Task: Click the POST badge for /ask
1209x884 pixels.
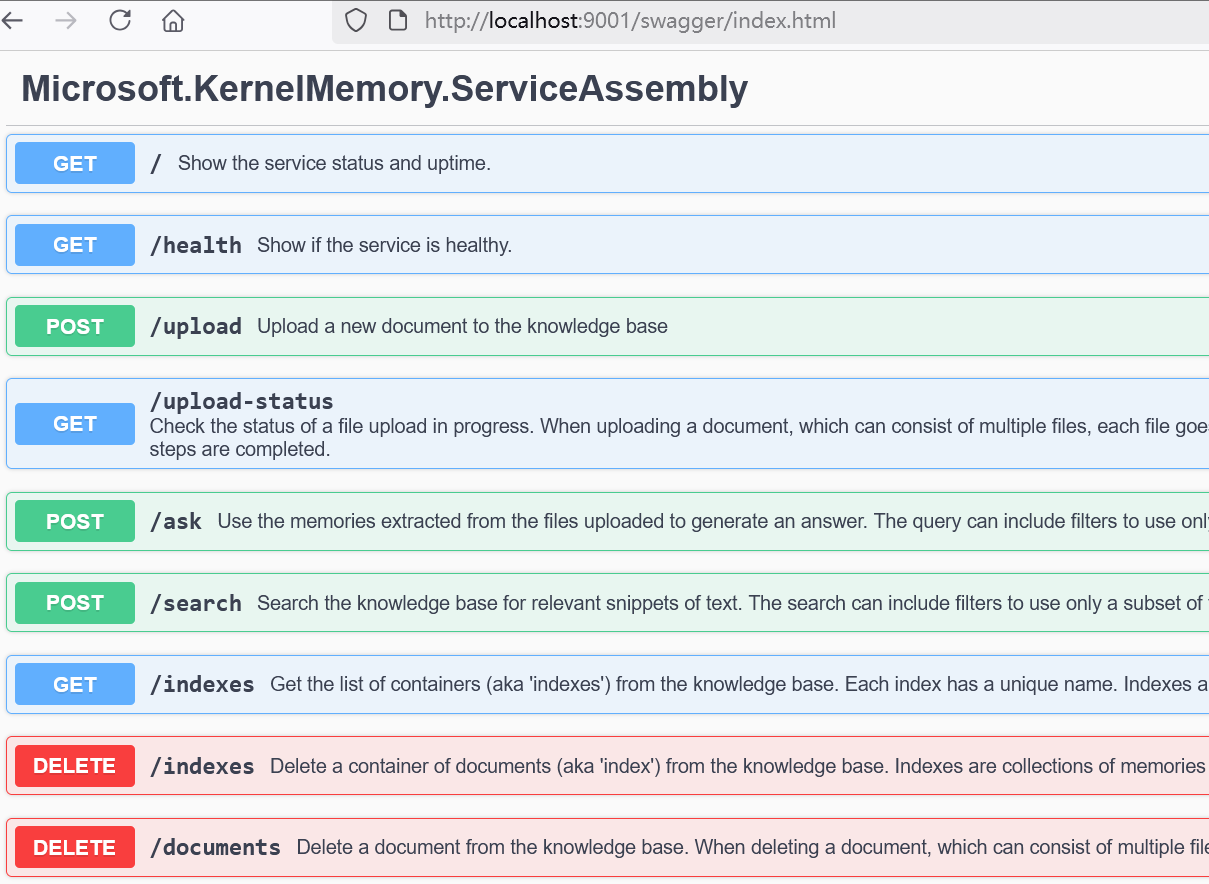Action: [x=75, y=521]
